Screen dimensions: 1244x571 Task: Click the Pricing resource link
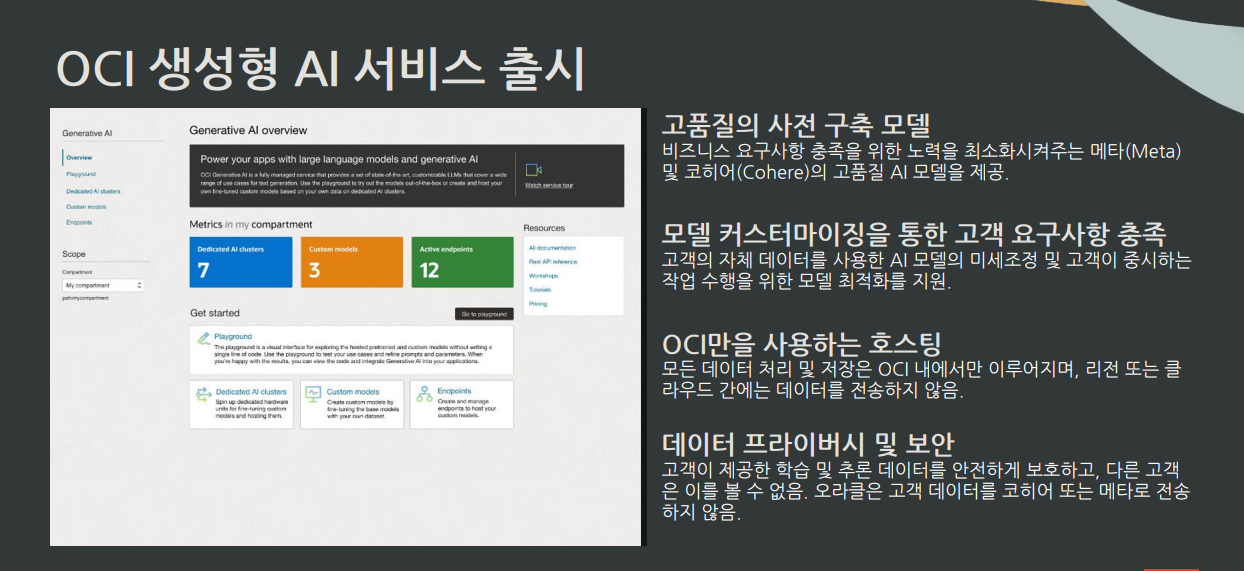(x=538, y=303)
